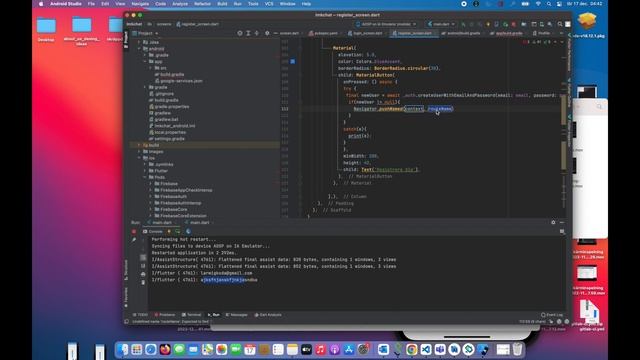The image size is (640, 360).
Task: Open Flutter DevTools icon in Run toolbar
Action: coord(188,231)
